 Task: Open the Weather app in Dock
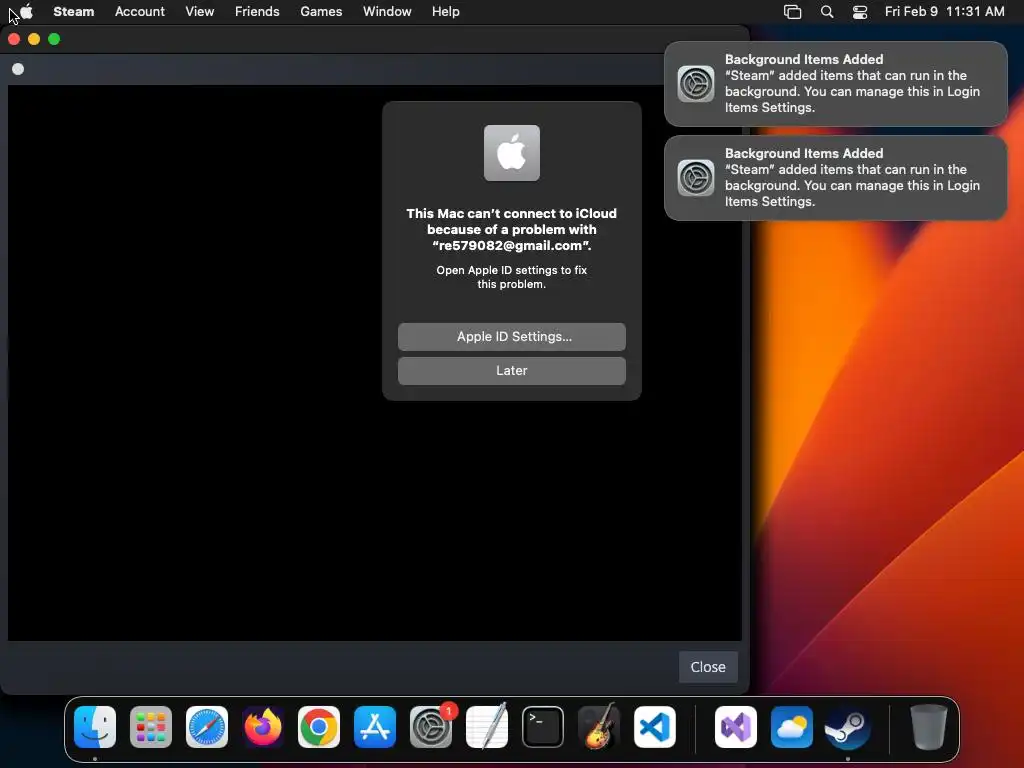pyautogui.click(x=792, y=727)
